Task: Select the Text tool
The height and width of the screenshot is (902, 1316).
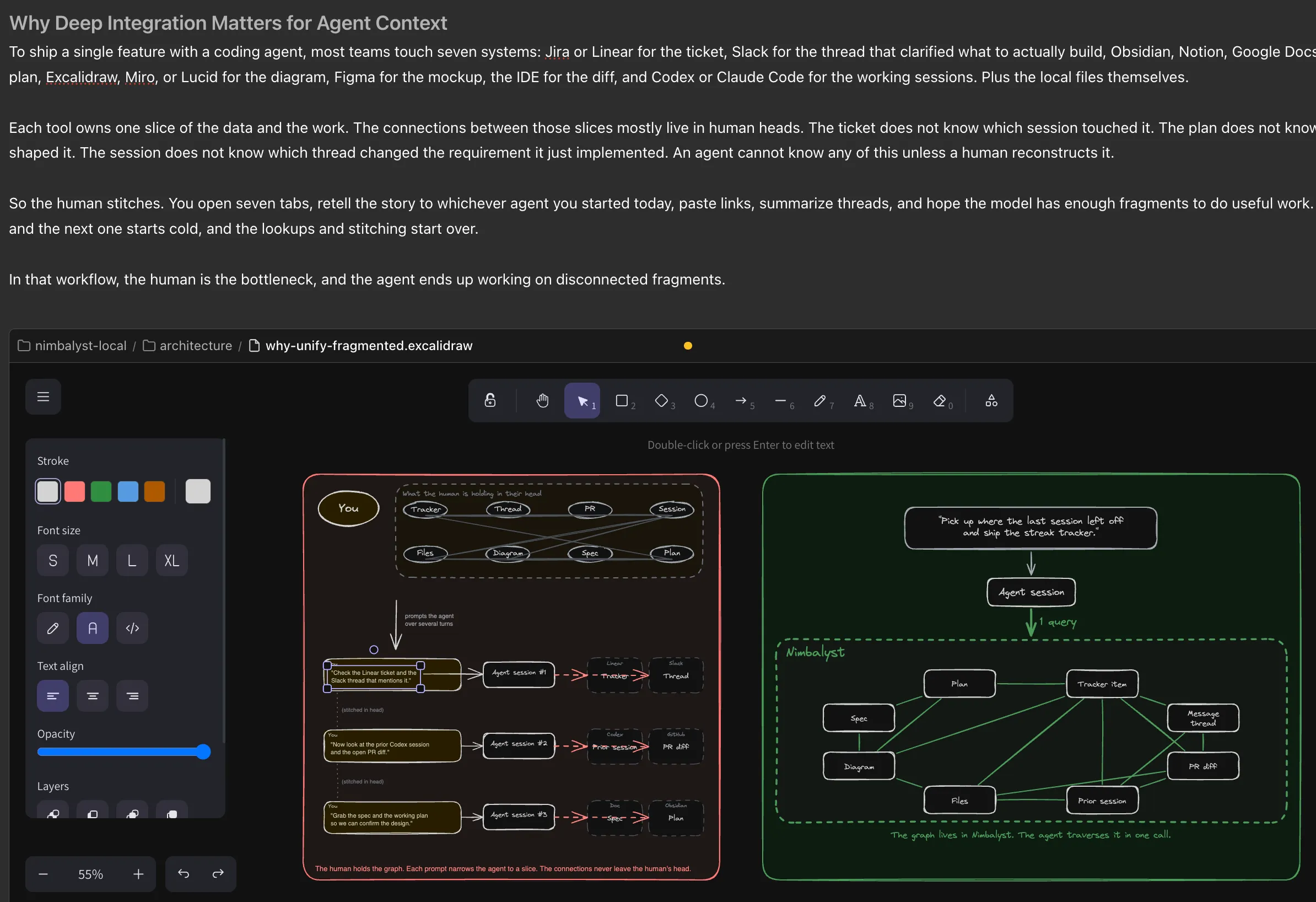Action: [x=860, y=401]
